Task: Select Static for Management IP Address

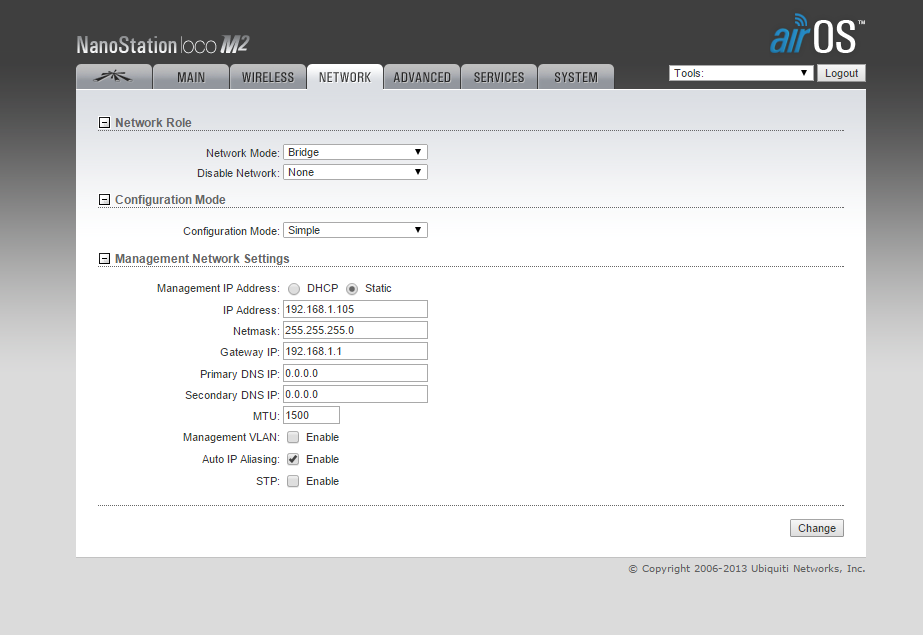Action: [352, 288]
